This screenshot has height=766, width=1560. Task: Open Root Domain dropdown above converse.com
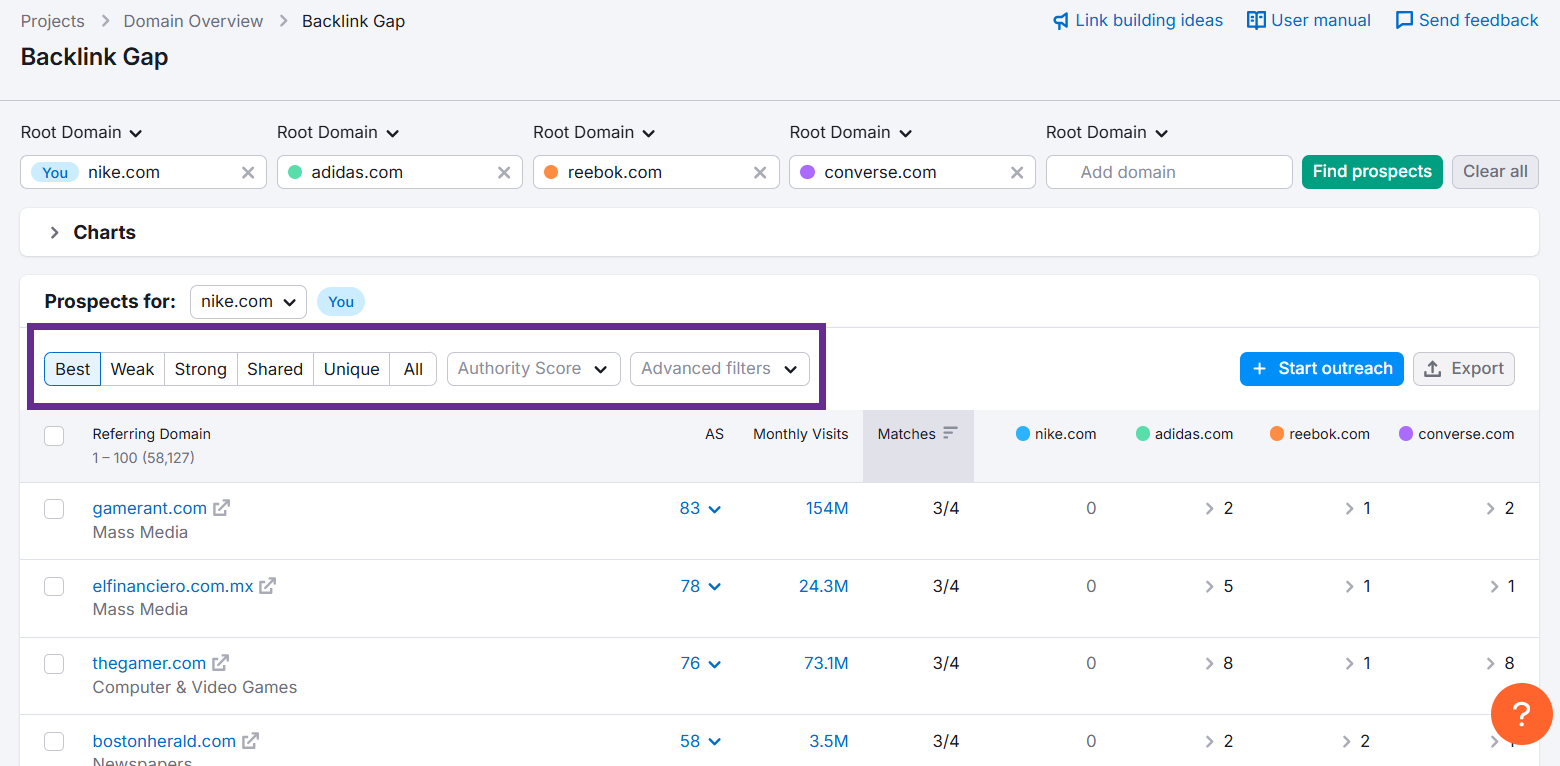(851, 132)
